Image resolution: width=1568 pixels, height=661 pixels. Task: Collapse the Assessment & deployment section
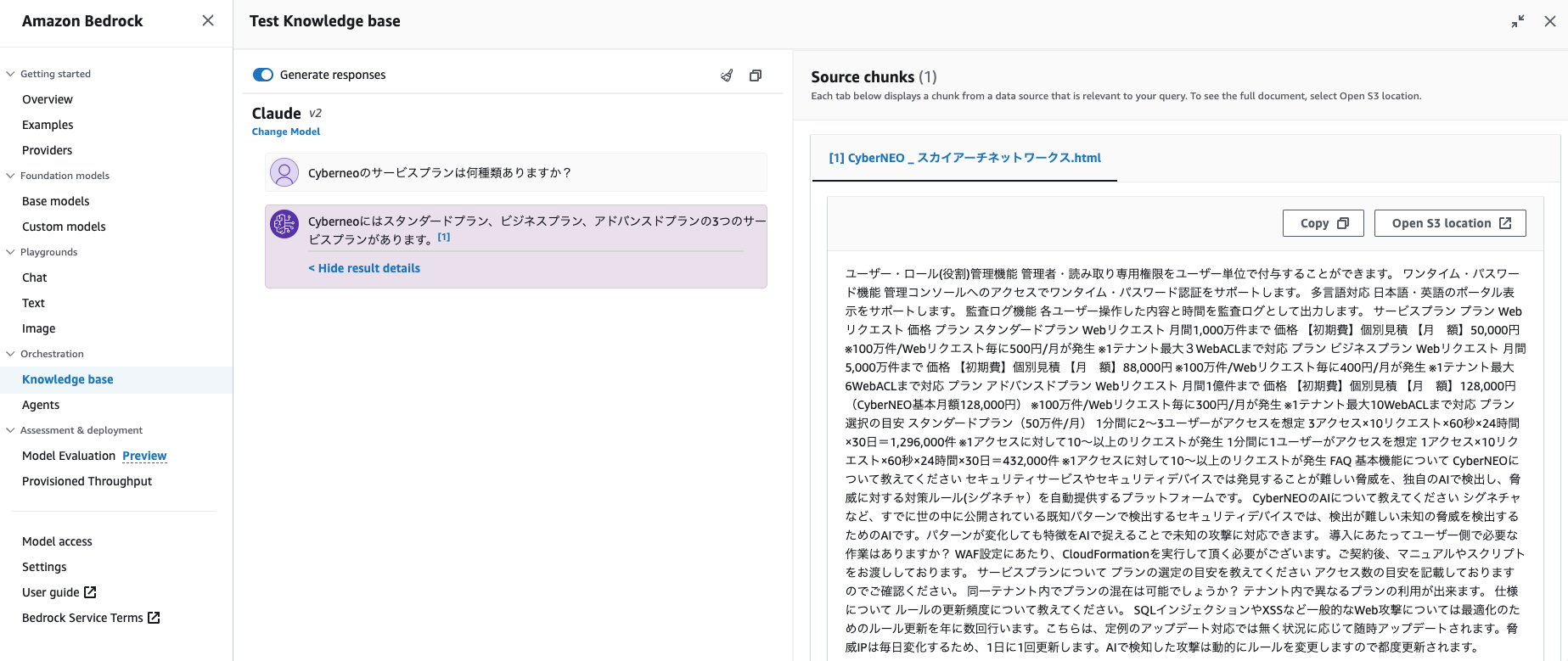pyautogui.click(x=10, y=430)
